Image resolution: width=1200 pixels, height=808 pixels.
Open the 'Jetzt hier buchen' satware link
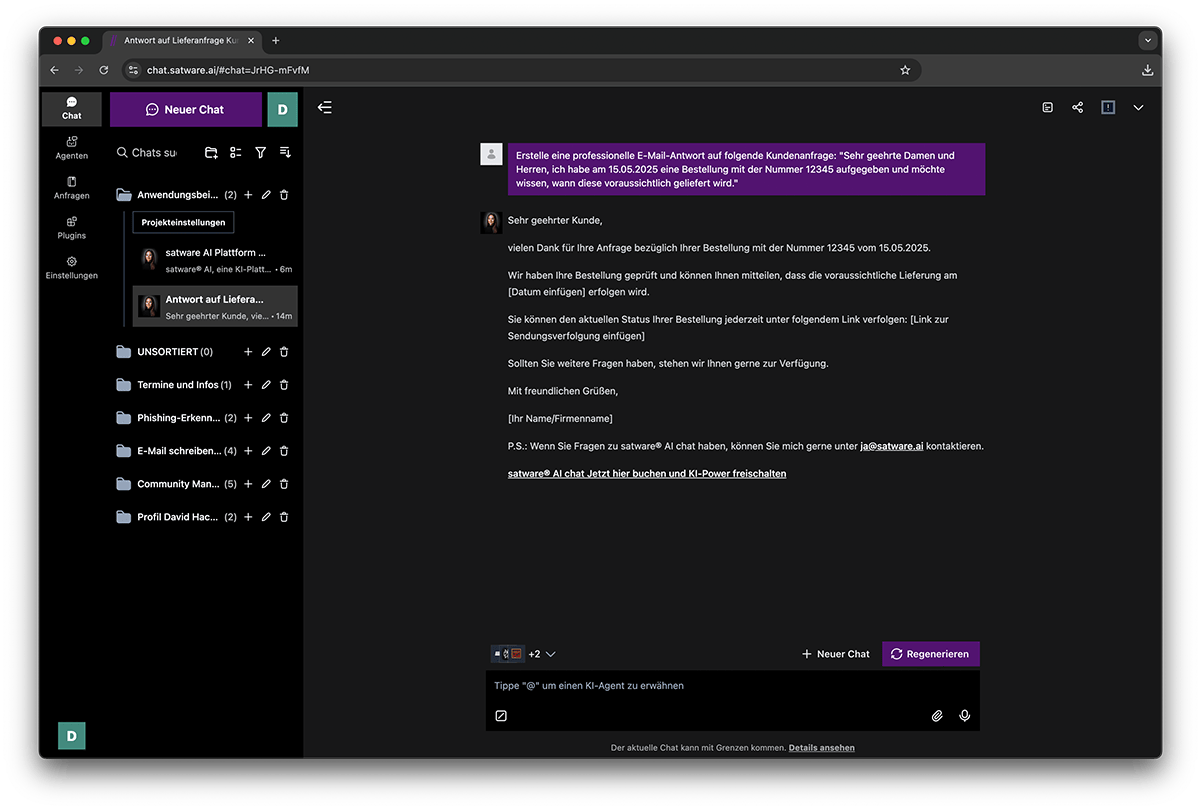click(647, 474)
